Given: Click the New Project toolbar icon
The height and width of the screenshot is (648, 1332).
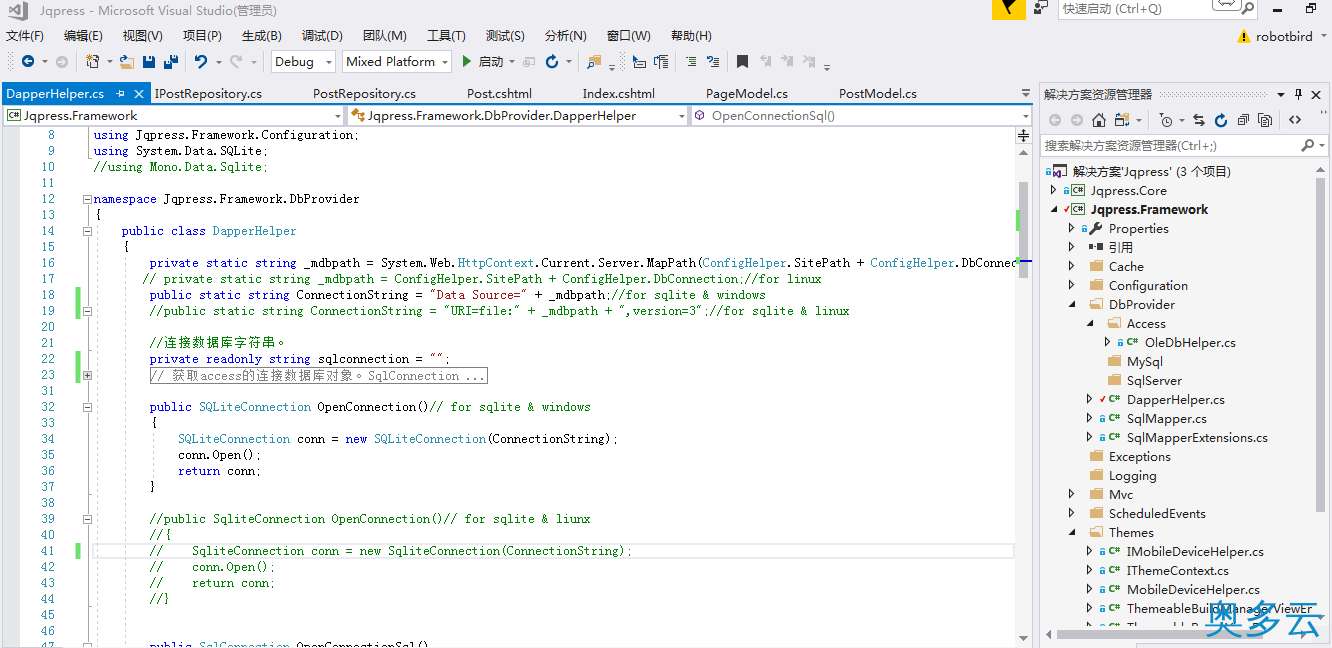Looking at the screenshot, I should [x=93, y=62].
